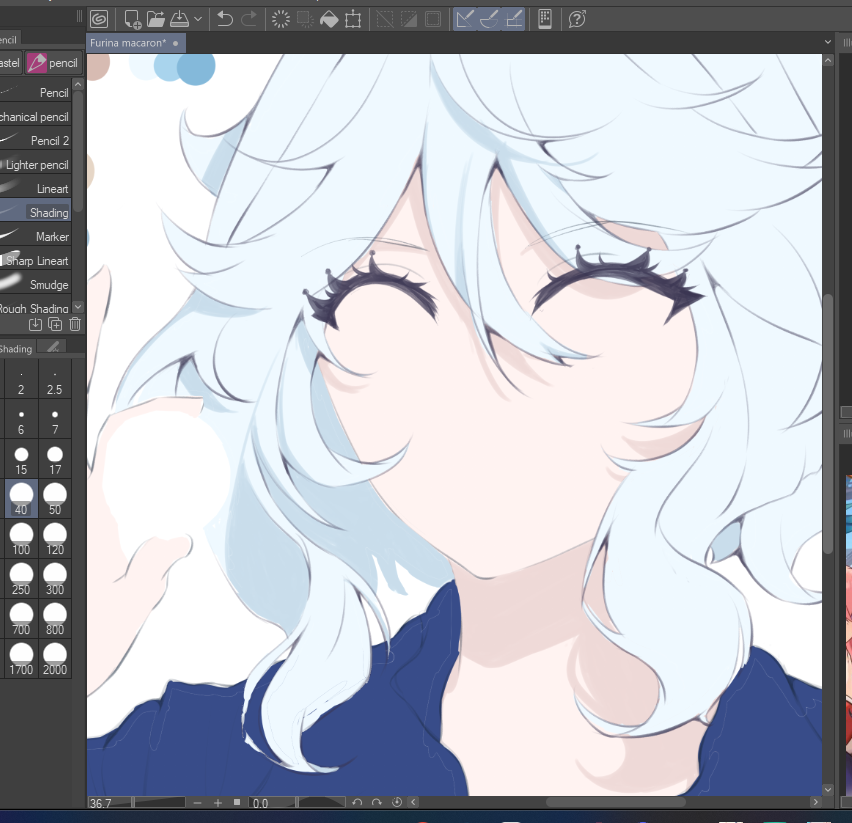Adjust the canvas rotation slider
852x823 pixels.
[x=322, y=803]
